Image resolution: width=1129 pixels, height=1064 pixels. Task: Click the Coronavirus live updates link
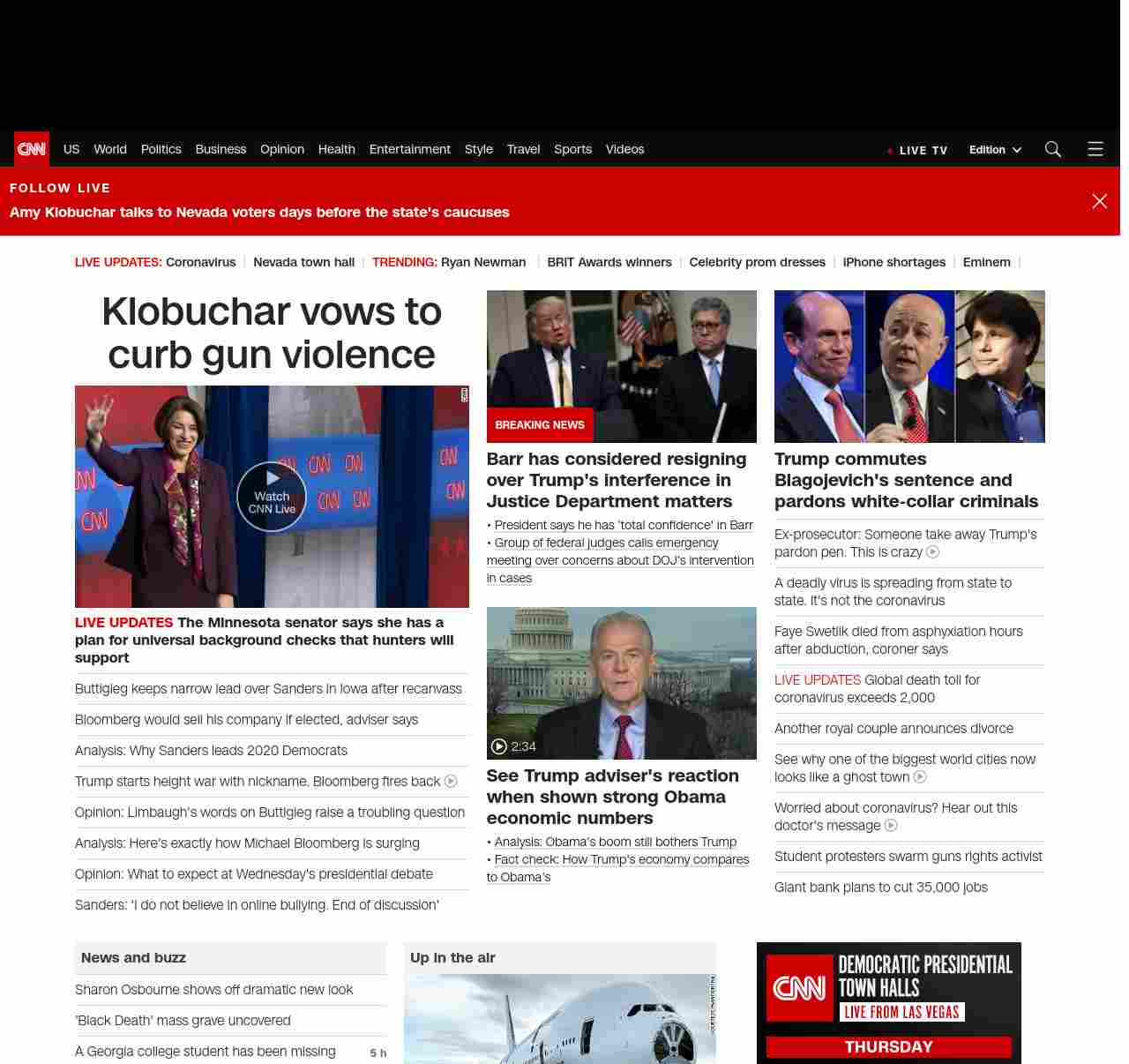pyautogui.click(x=200, y=262)
